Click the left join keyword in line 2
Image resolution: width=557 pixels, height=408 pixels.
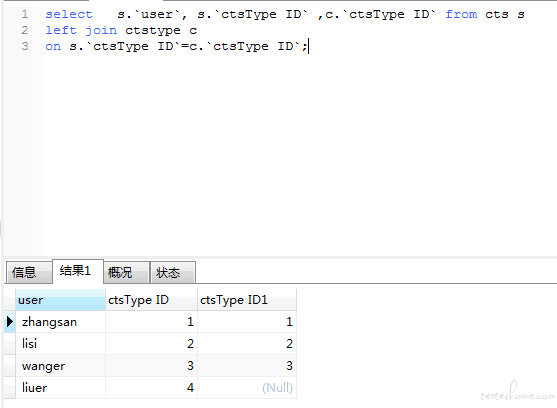pos(81,31)
